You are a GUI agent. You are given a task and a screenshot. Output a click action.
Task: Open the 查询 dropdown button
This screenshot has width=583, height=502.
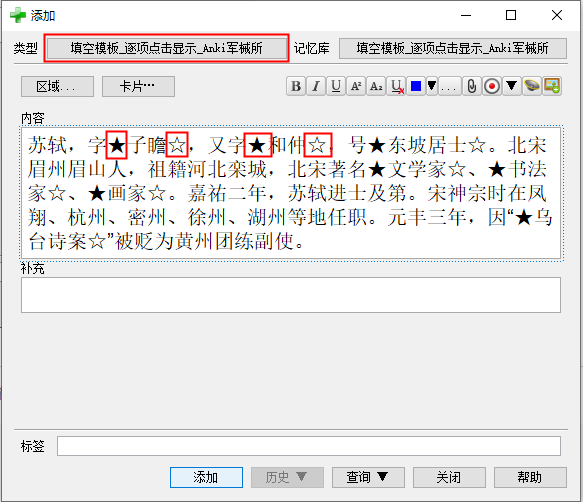pos(368,477)
